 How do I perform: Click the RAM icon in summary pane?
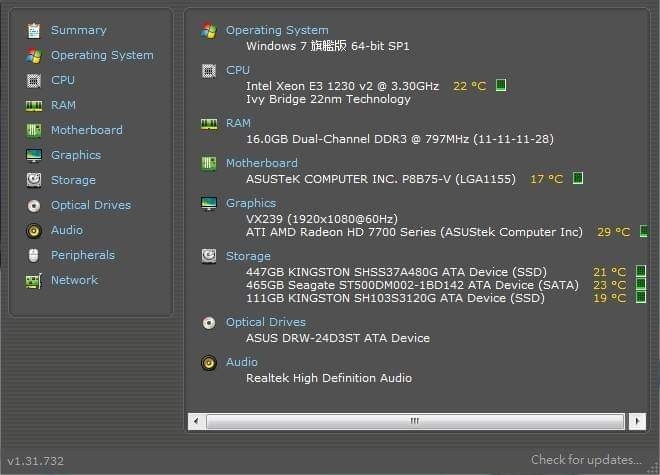[209, 123]
